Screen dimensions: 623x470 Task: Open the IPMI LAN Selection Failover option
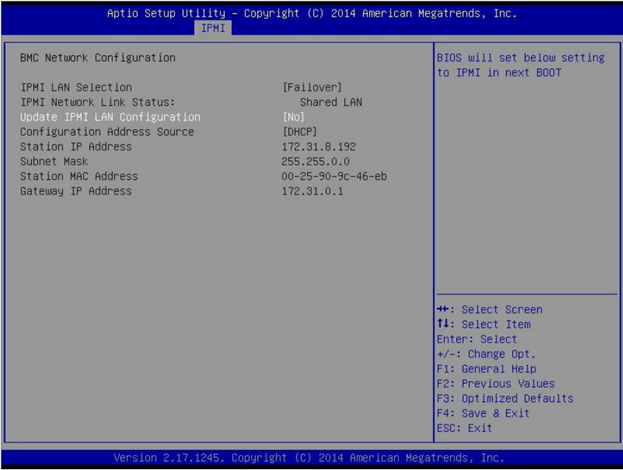(x=314, y=88)
